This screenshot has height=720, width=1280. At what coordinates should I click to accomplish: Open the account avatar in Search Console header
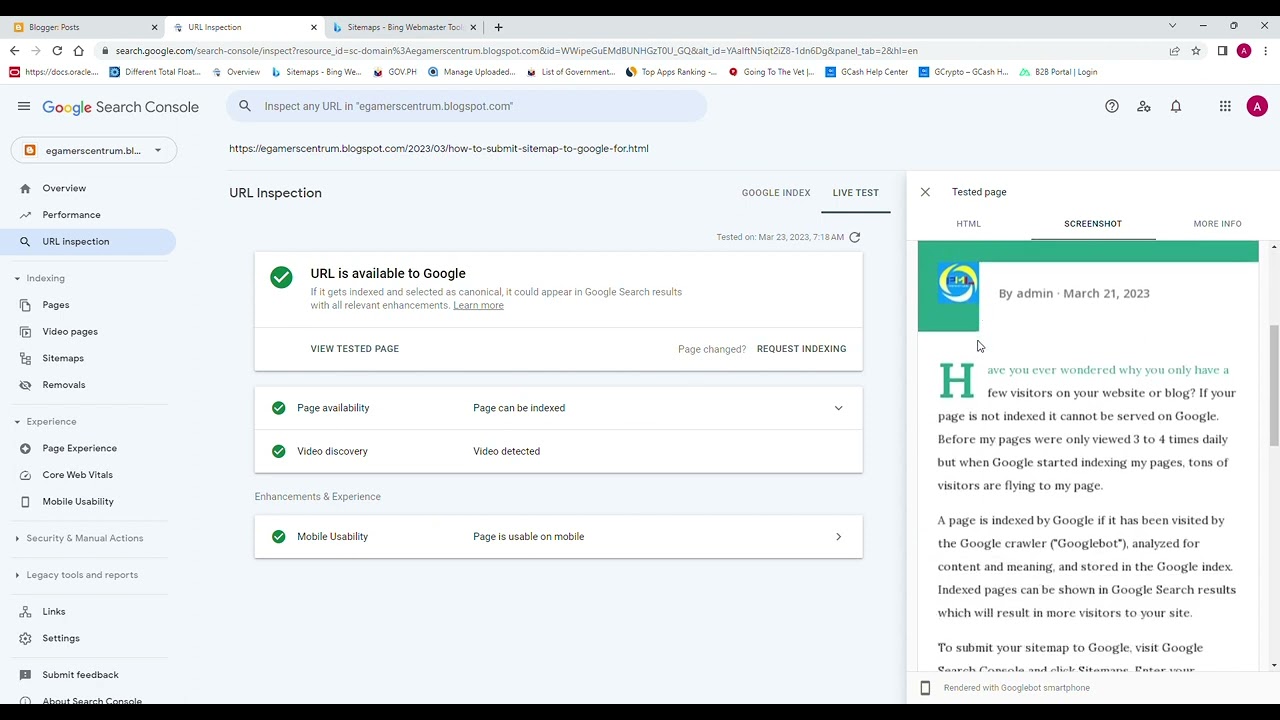tap(1257, 106)
